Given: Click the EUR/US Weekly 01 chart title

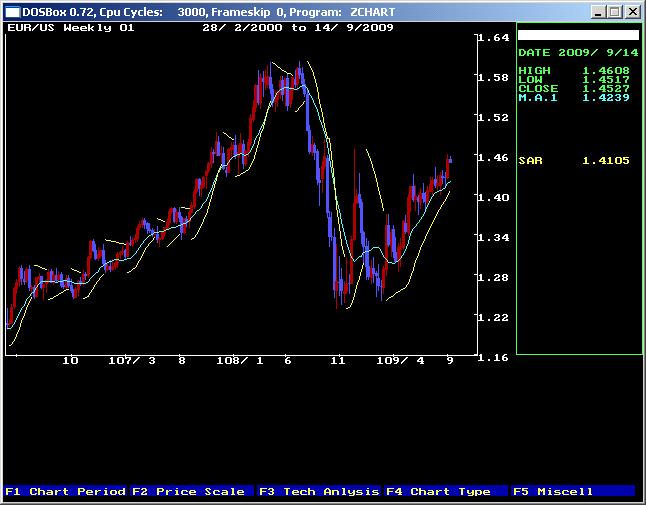Looking at the screenshot, I should click(71, 28).
